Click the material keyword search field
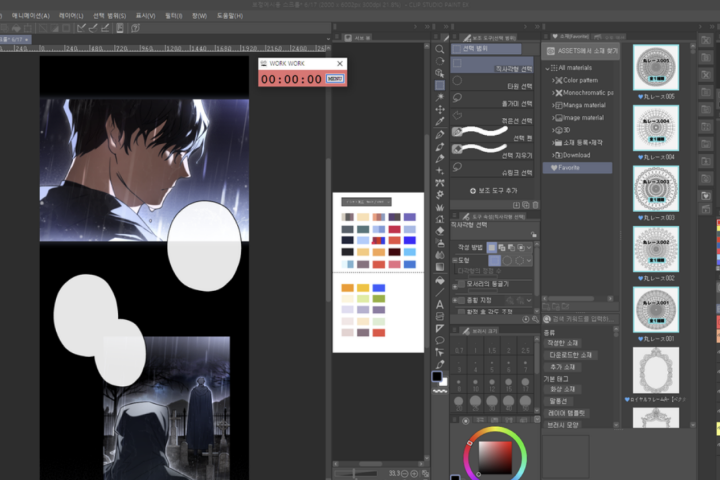Viewport: 720px width, 480px height. (x=580, y=319)
